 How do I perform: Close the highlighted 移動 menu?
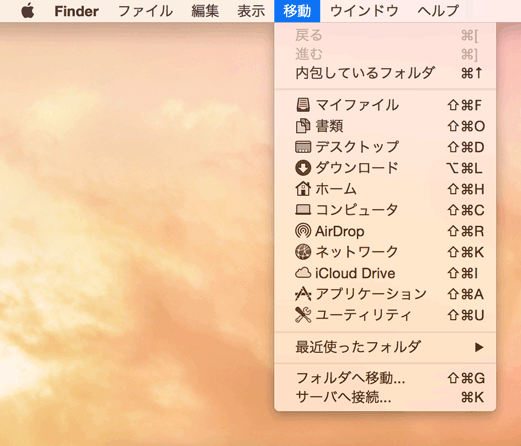tap(297, 11)
